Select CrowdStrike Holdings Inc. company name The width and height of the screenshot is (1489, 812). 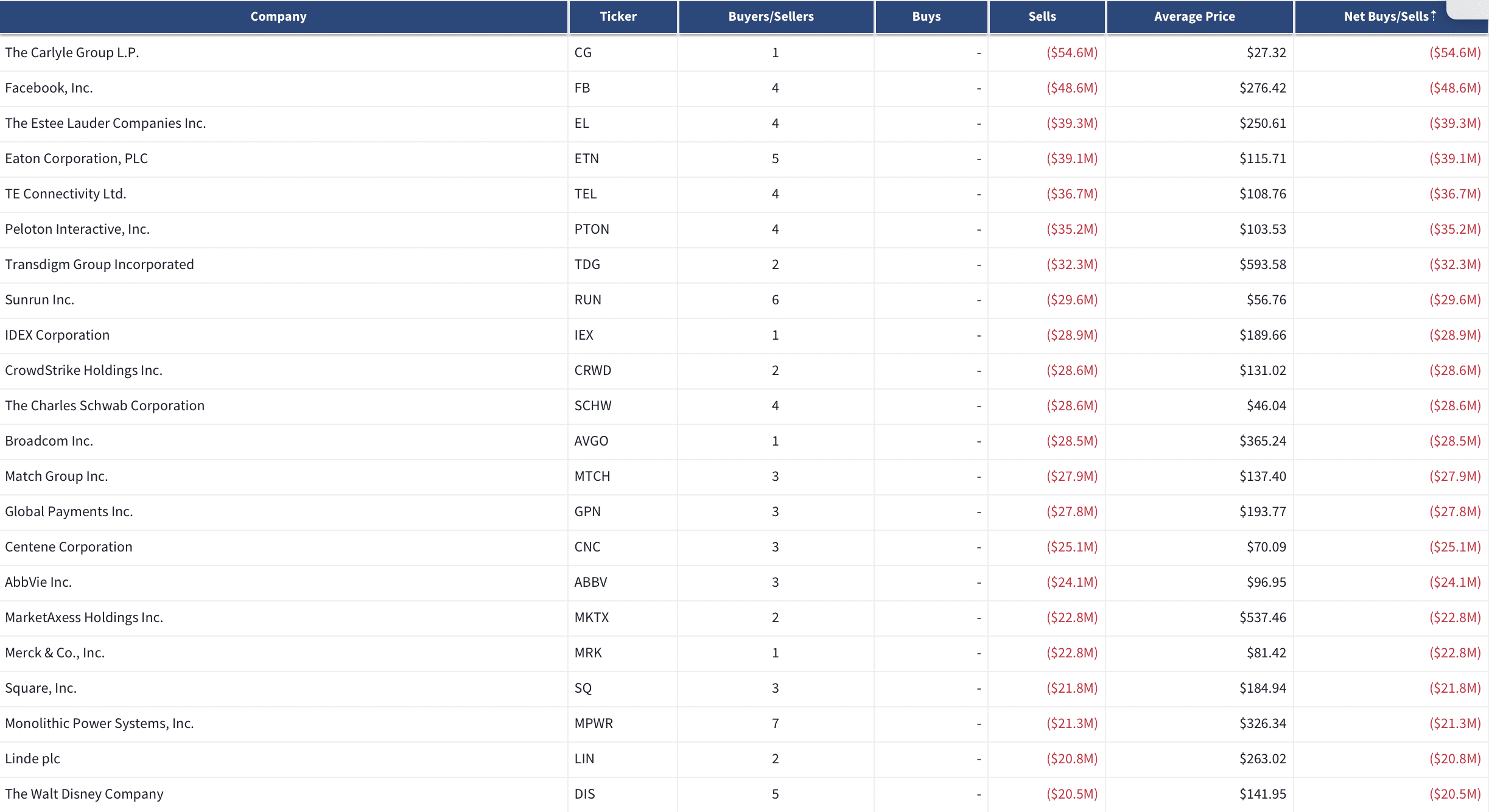(83, 370)
